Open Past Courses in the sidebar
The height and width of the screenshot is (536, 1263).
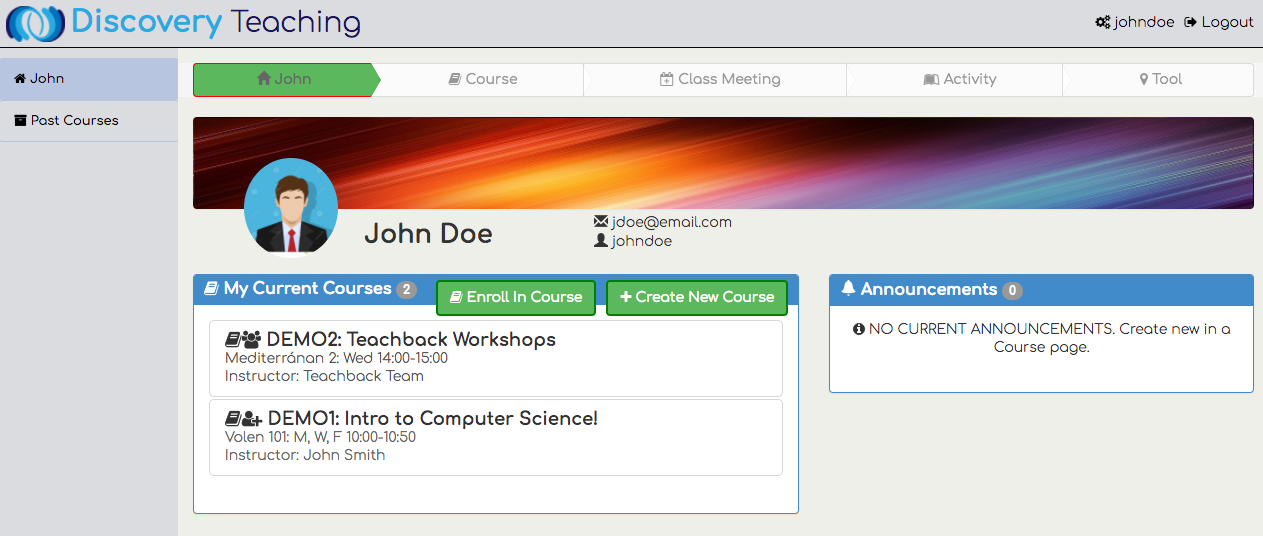(x=73, y=121)
